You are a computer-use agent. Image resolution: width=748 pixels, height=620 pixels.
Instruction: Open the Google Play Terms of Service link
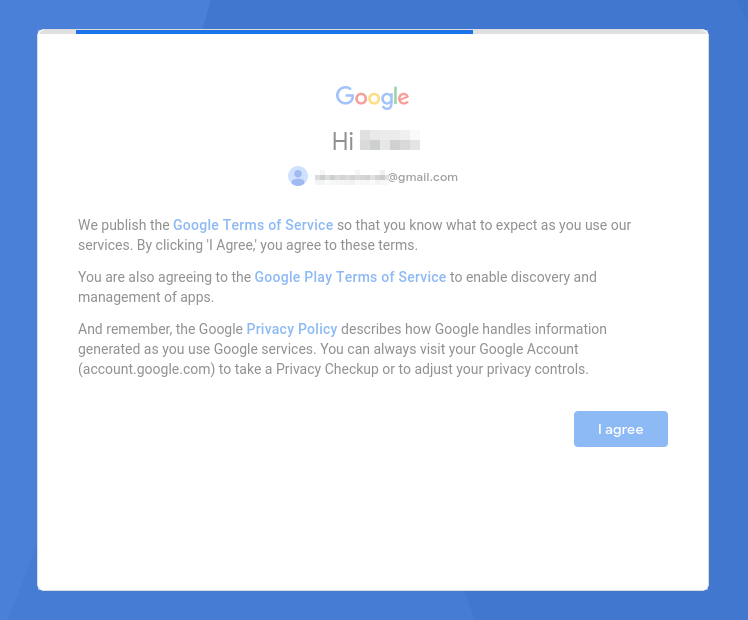tap(350, 277)
